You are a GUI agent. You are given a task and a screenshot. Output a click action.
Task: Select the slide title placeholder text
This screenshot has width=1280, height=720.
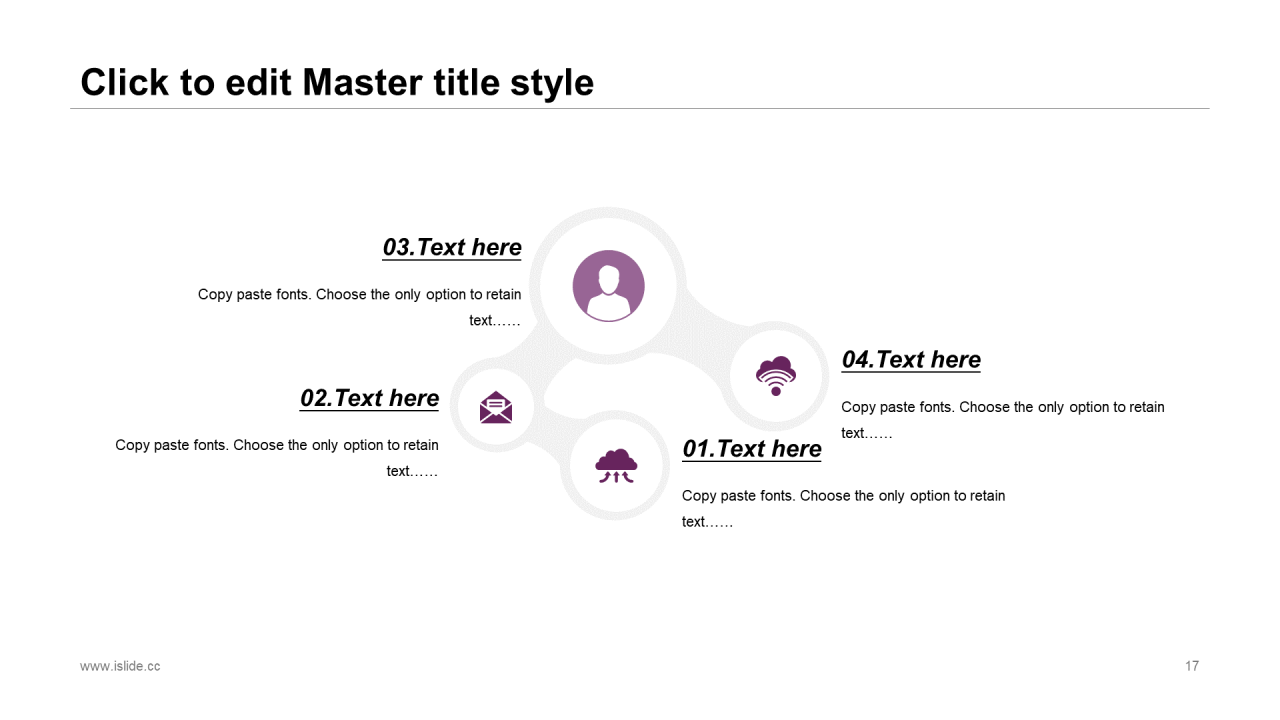(x=337, y=82)
